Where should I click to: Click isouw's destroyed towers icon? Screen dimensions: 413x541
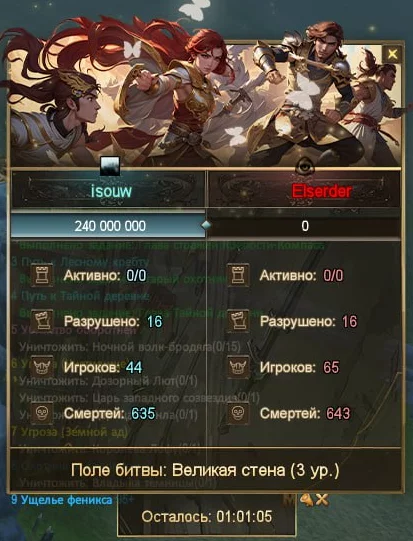click(42, 321)
